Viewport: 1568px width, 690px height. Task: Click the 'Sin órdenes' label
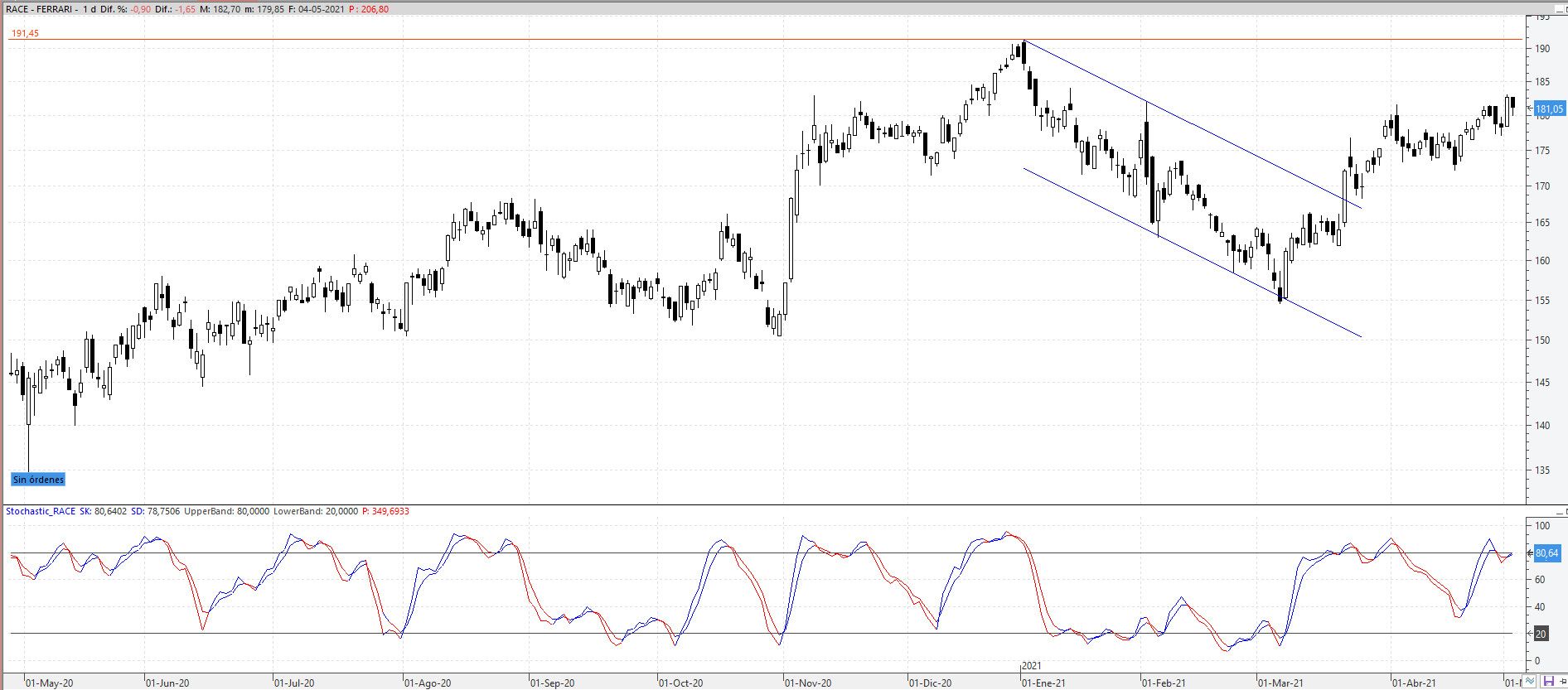pos(38,480)
